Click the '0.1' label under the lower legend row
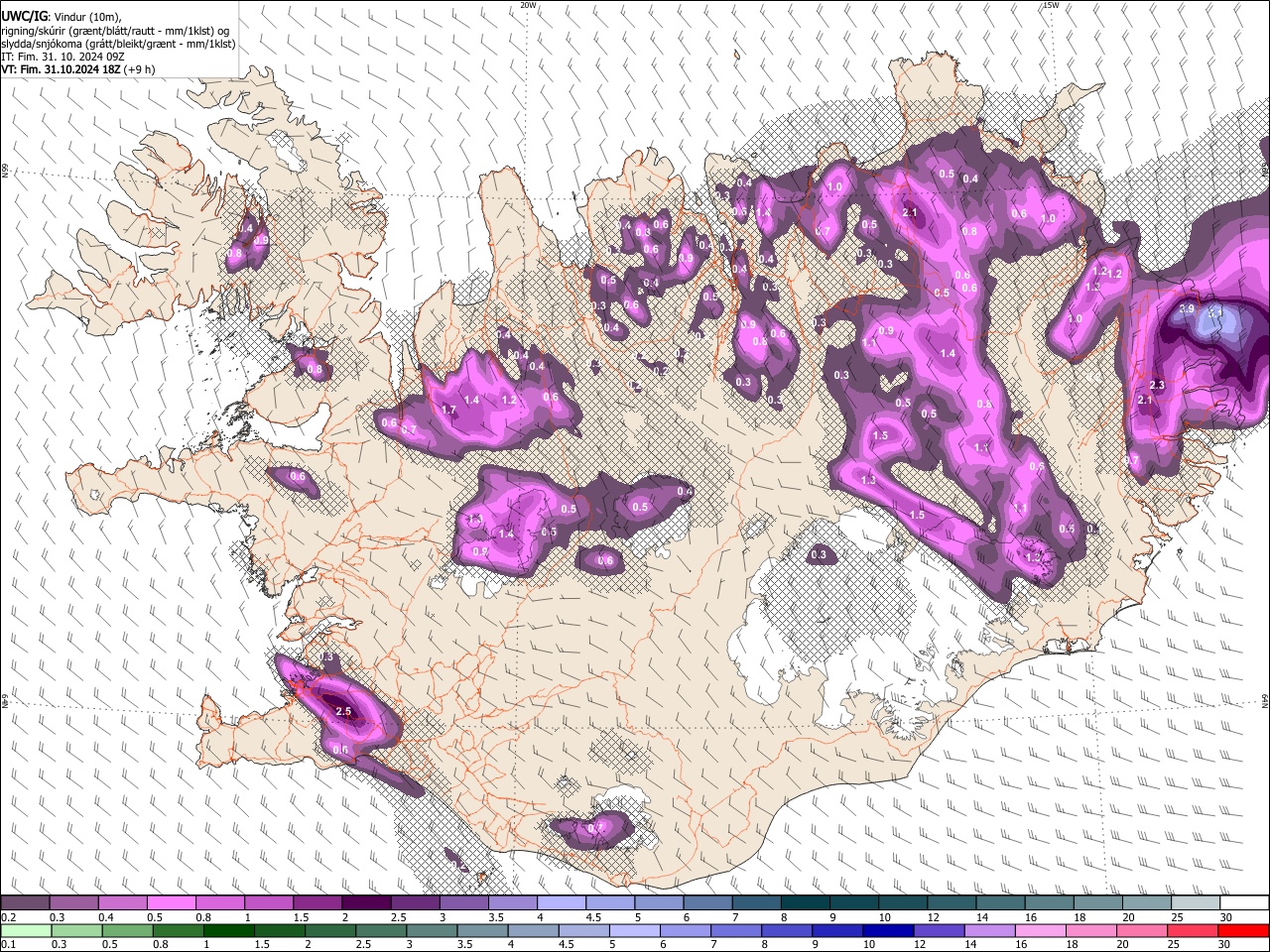 9,944
